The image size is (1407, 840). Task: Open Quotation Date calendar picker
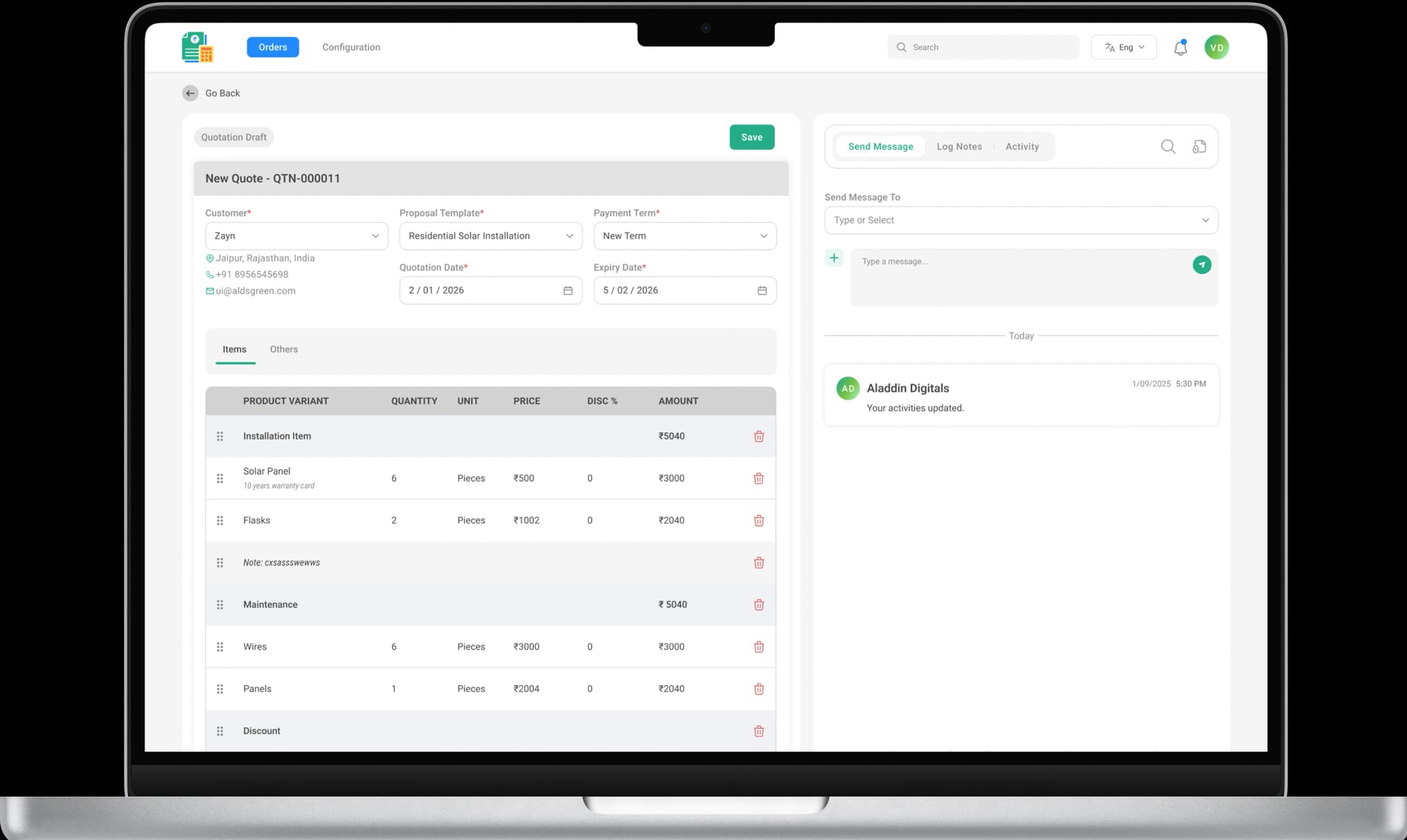pyautogui.click(x=567, y=291)
